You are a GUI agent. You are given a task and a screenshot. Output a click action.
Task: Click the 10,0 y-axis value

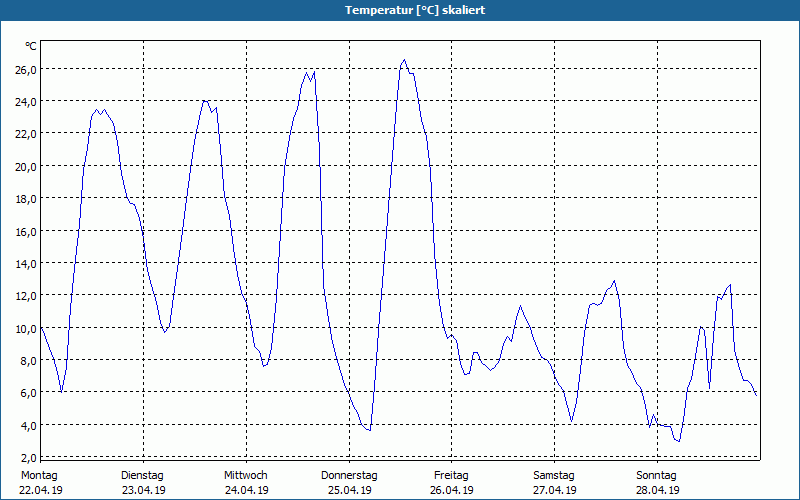coord(26,329)
